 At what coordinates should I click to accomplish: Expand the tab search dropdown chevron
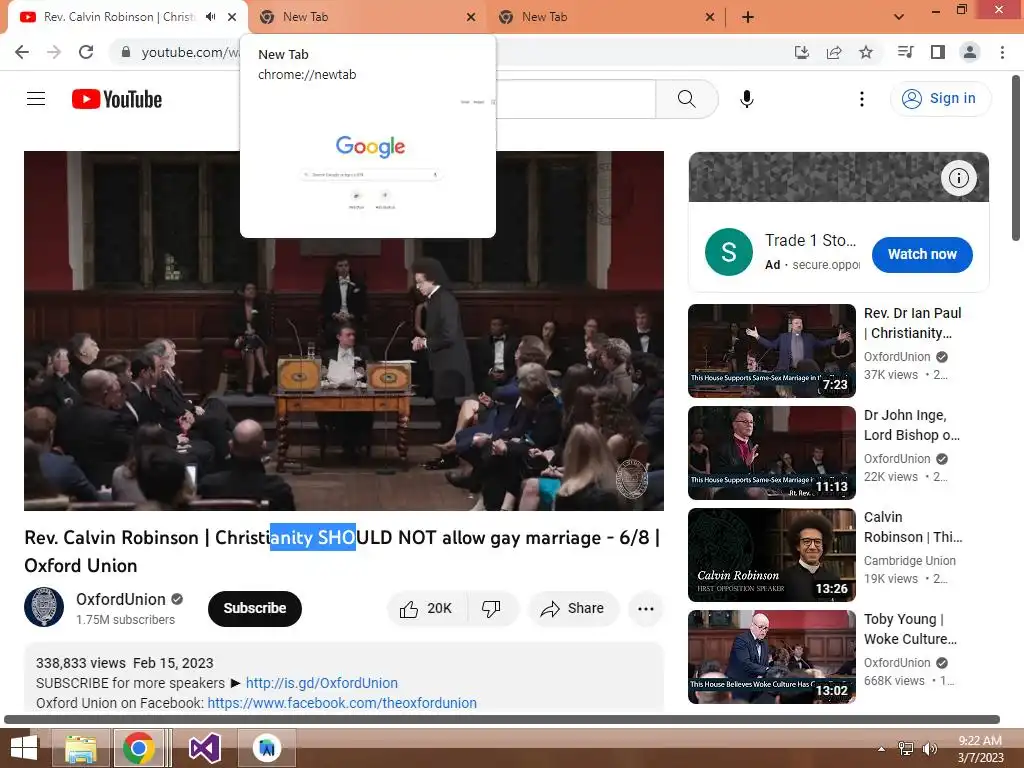[x=899, y=17]
